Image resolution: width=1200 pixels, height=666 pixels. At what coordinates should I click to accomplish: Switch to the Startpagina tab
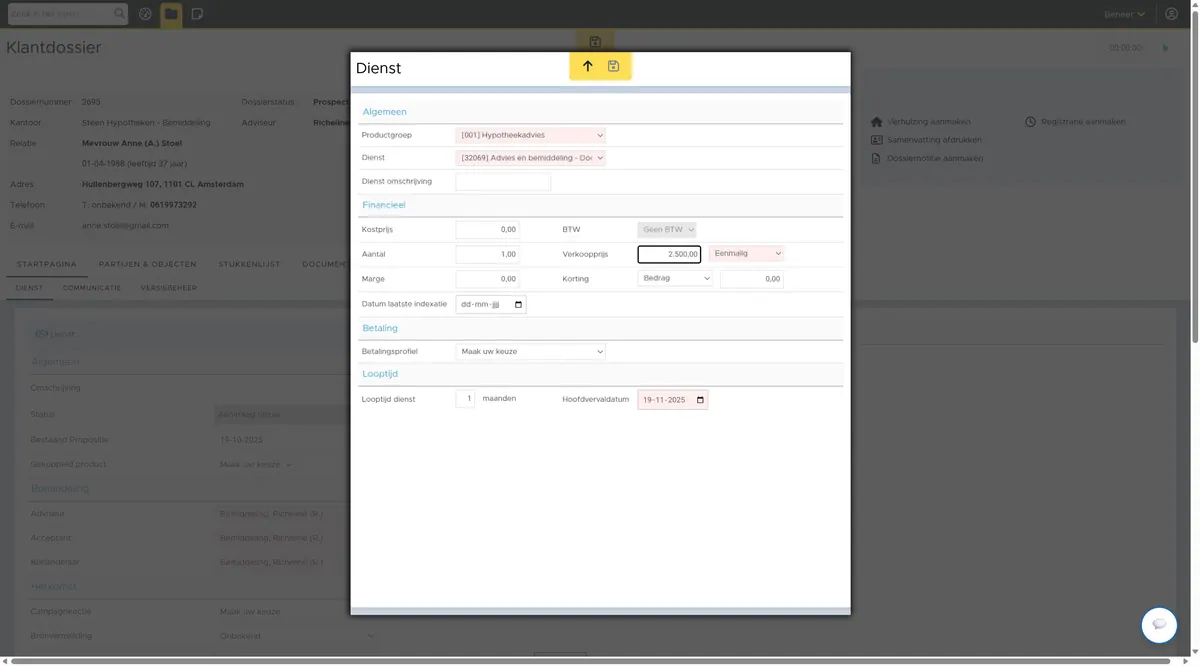pos(46,264)
